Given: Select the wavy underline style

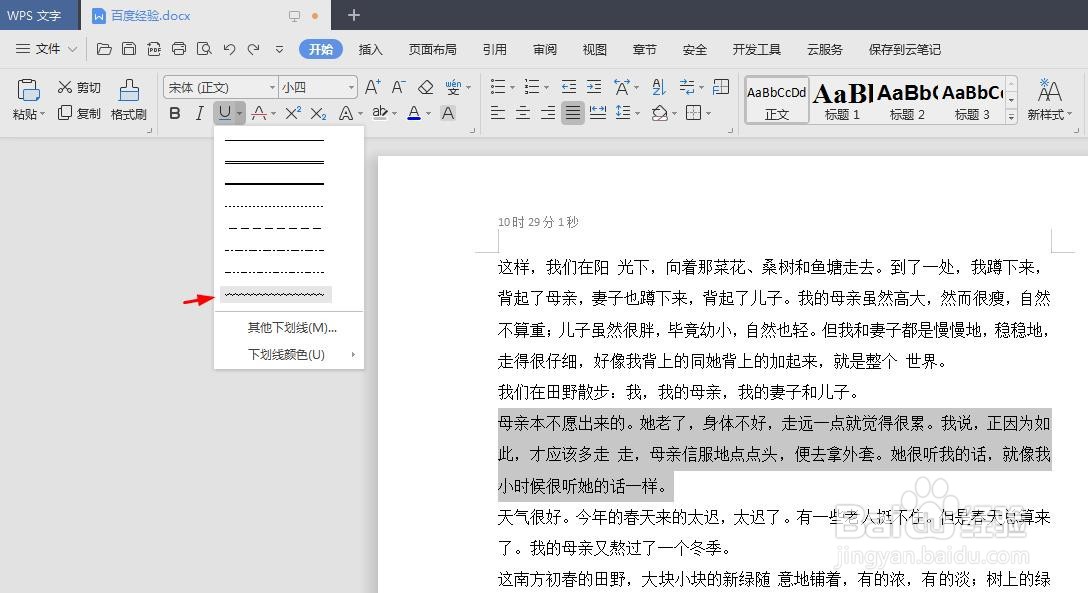Looking at the screenshot, I should pos(275,293).
